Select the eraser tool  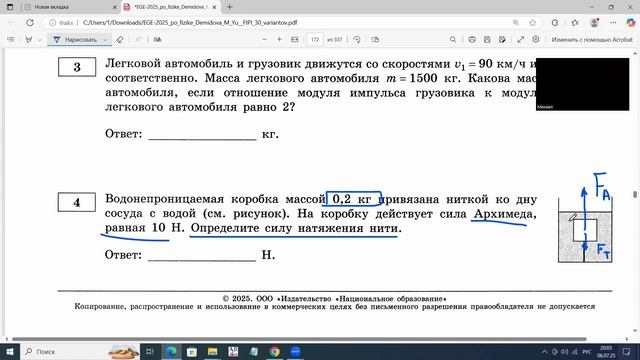120,40
